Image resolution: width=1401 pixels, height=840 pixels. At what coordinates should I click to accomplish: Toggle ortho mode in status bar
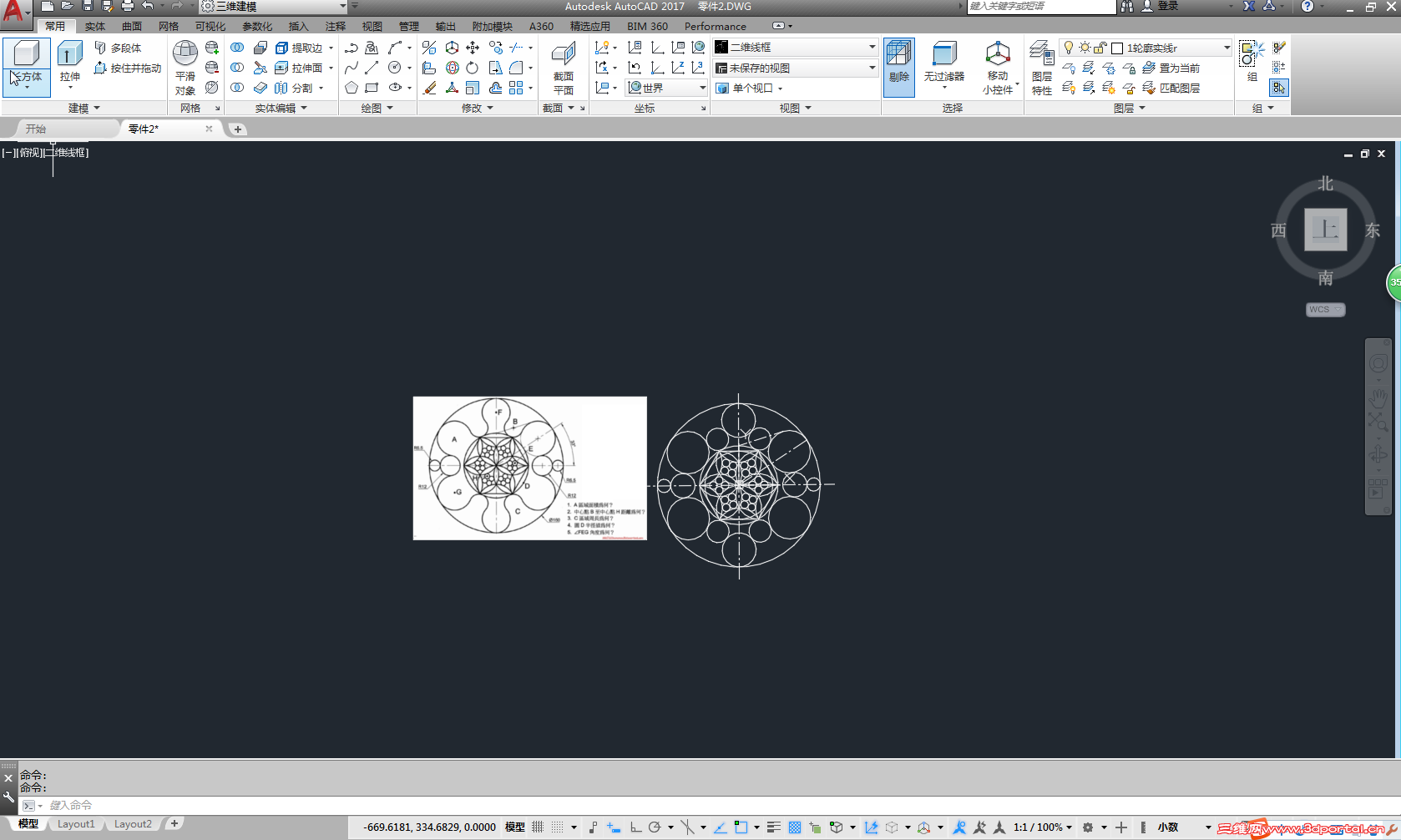[635, 827]
